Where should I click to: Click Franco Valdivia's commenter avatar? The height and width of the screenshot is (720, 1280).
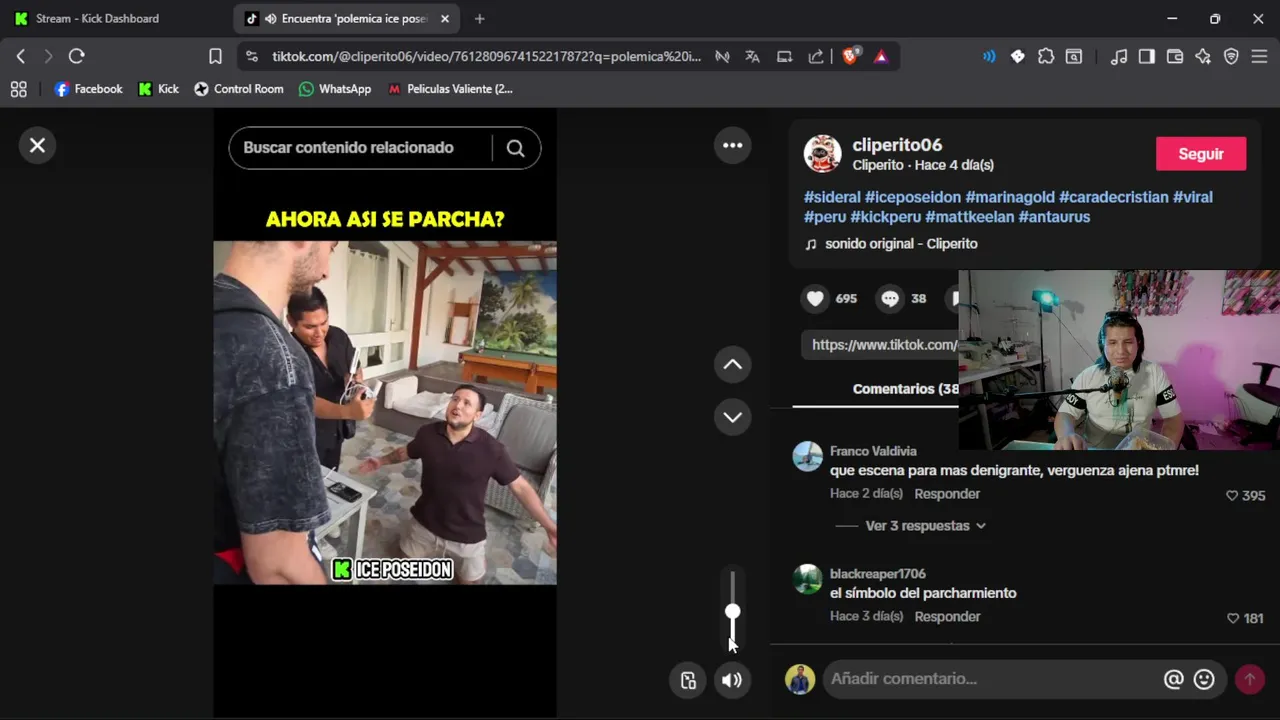pyautogui.click(x=807, y=456)
